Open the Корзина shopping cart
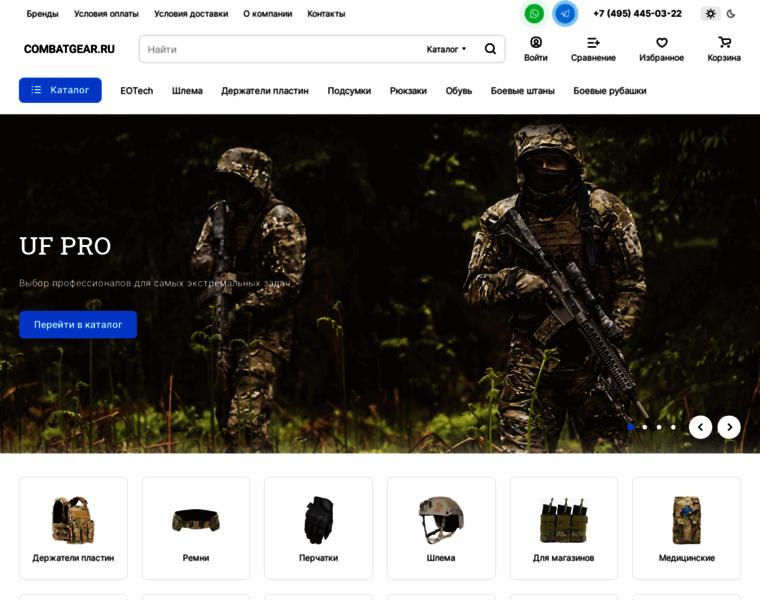Viewport: 760px width, 600px height. pos(724,49)
